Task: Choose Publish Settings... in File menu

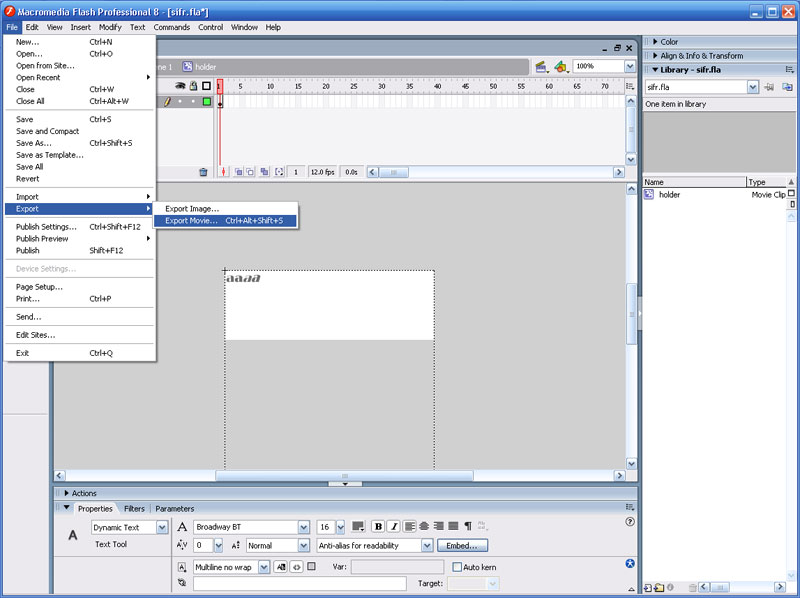Action: tap(79, 227)
